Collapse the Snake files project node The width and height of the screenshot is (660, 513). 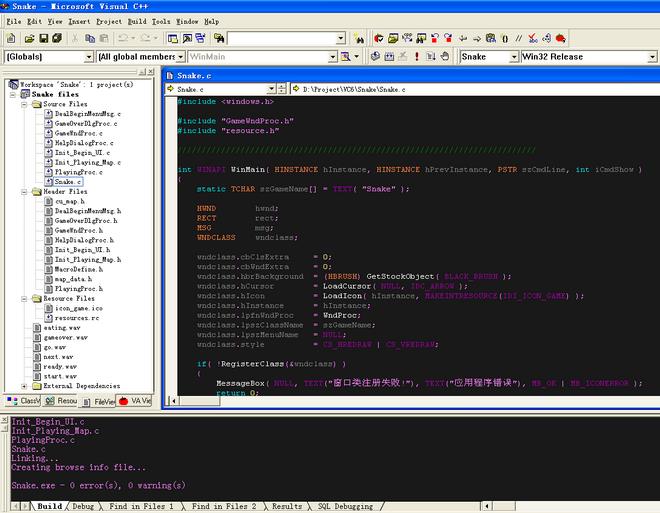[13, 94]
